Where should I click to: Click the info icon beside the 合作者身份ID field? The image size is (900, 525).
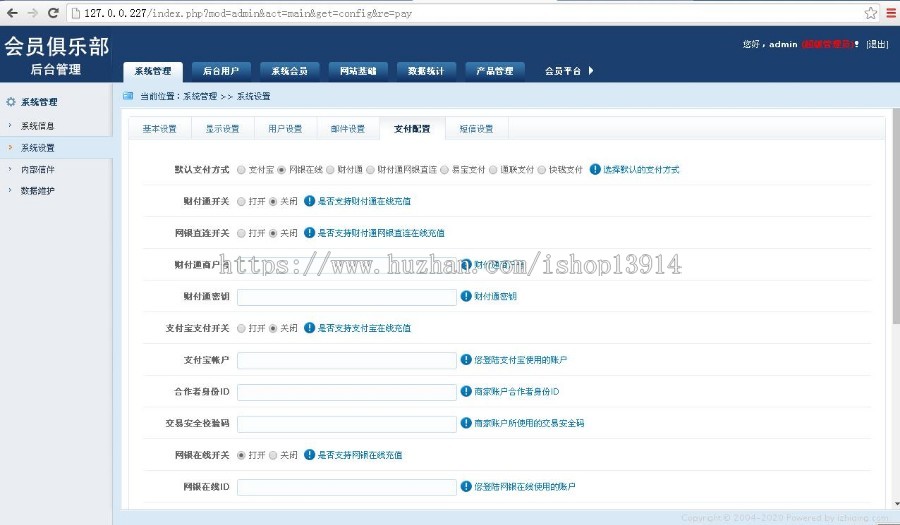coord(466,391)
